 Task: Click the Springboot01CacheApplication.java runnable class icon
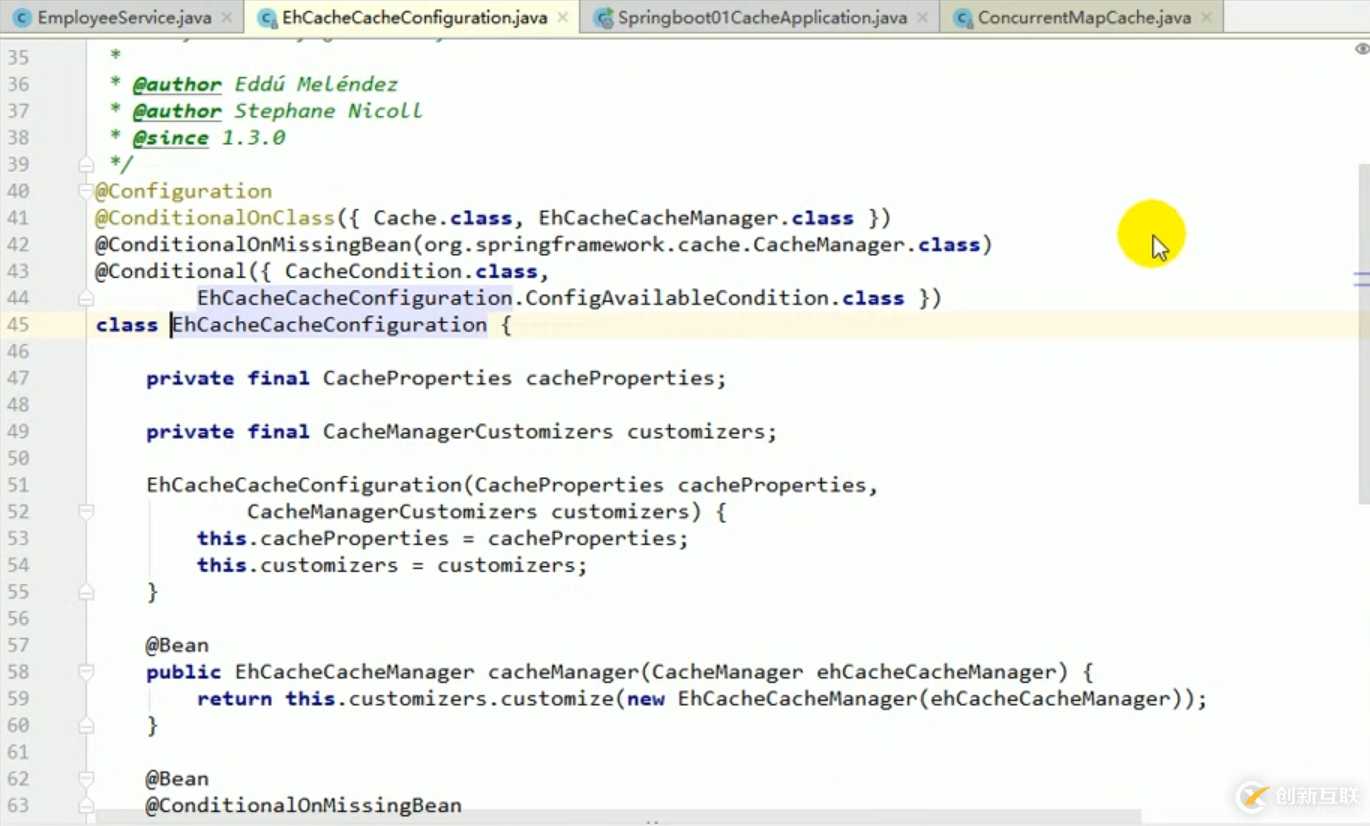603,18
